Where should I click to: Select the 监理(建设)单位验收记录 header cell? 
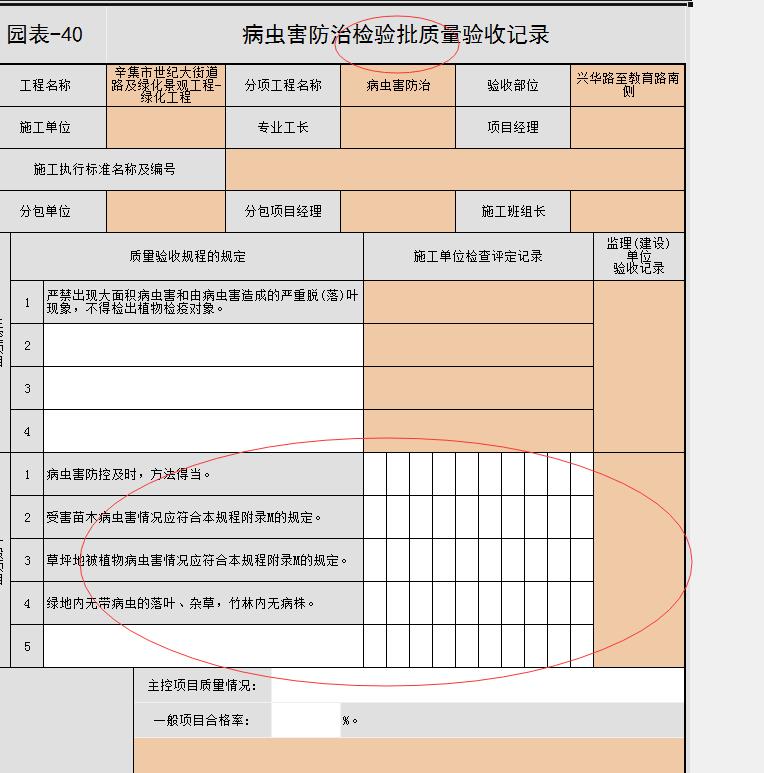coord(638,257)
